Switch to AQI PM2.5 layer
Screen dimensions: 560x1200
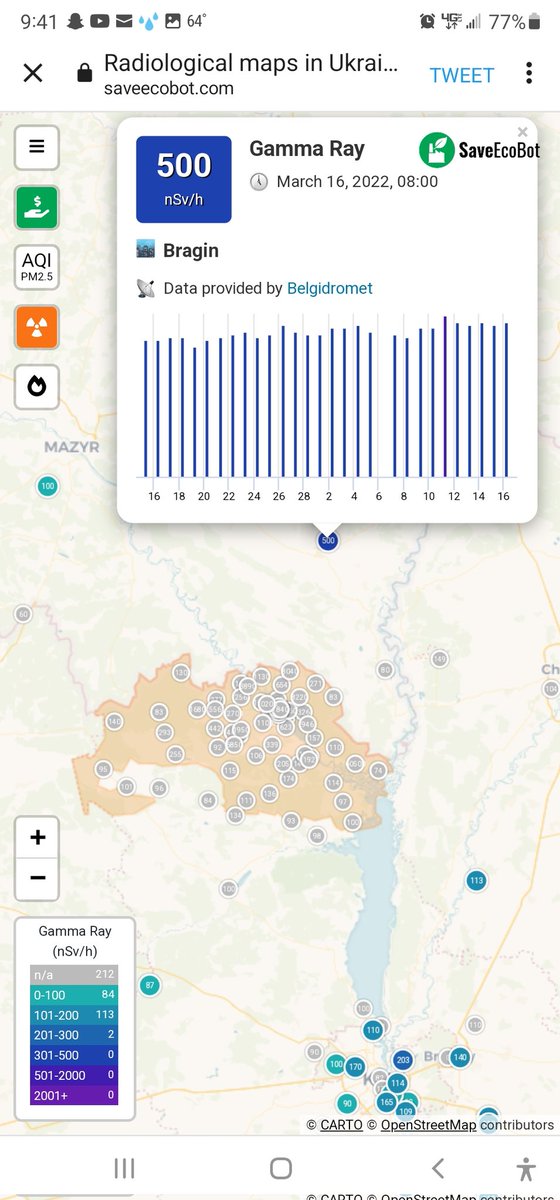[37, 268]
